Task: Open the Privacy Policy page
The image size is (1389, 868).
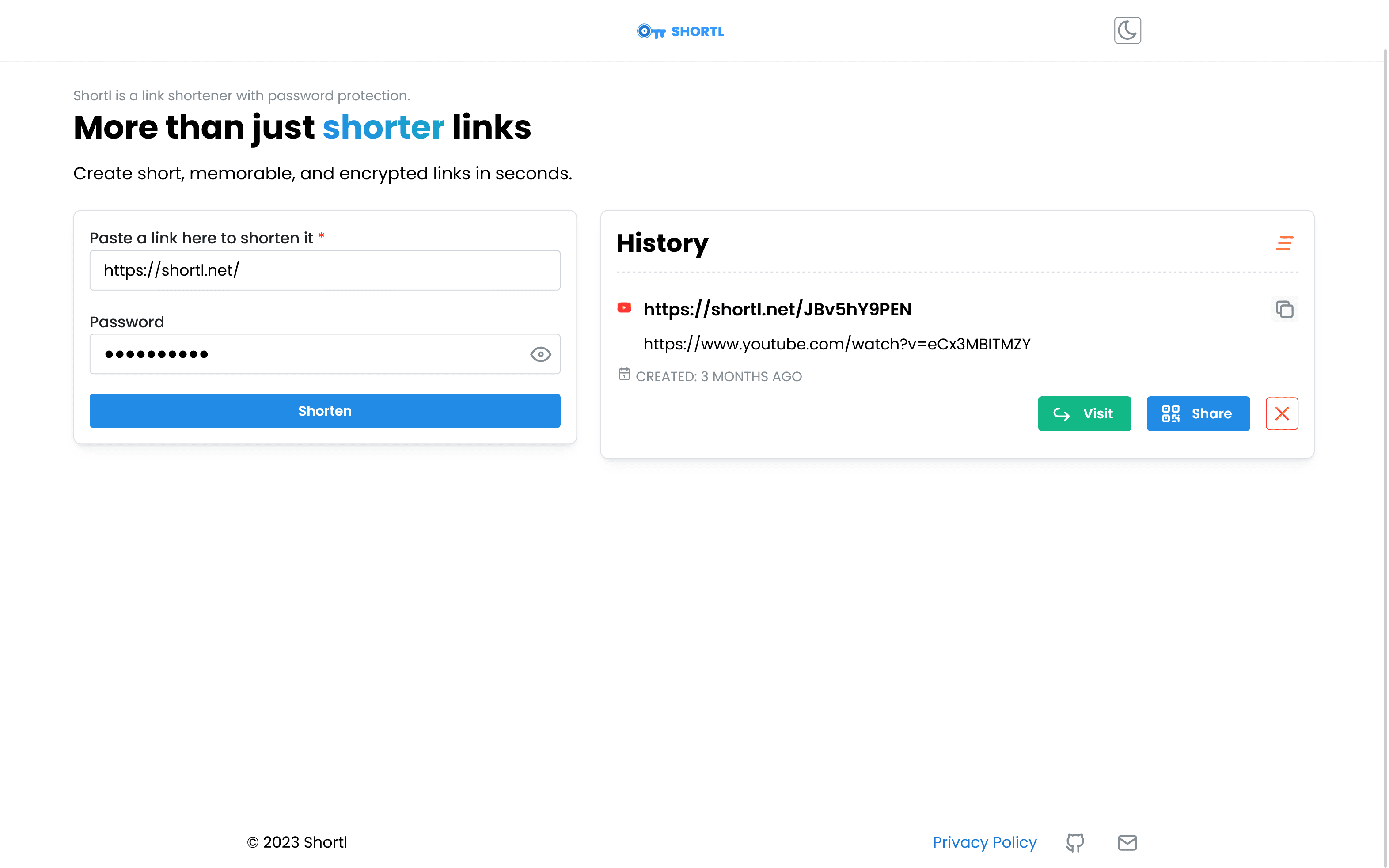Action: pos(984,842)
